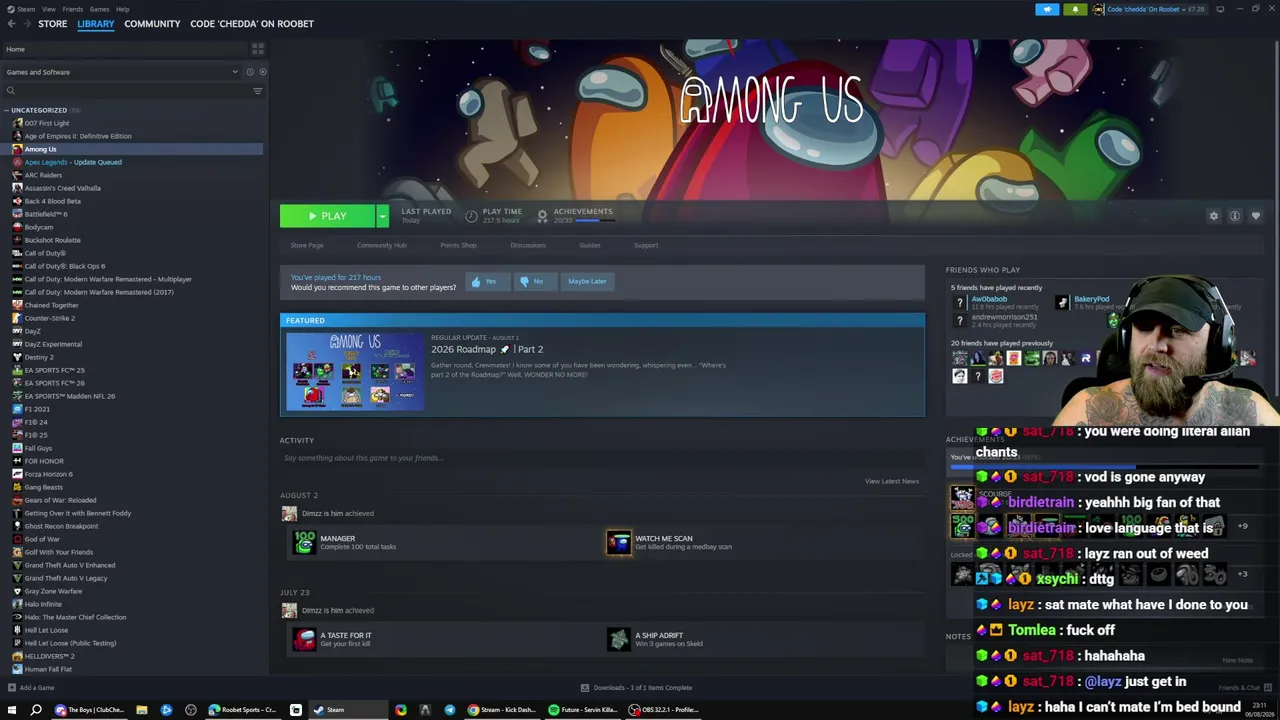
Task: Open the Age of Empires II game icon
Action: tap(17, 136)
